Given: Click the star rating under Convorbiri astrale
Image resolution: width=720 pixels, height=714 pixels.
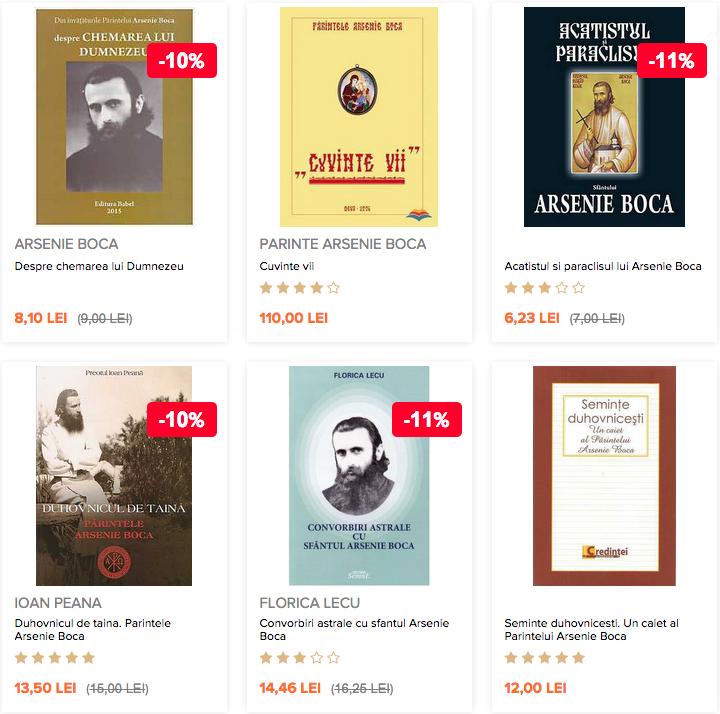Looking at the screenshot, I should point(299,658).
